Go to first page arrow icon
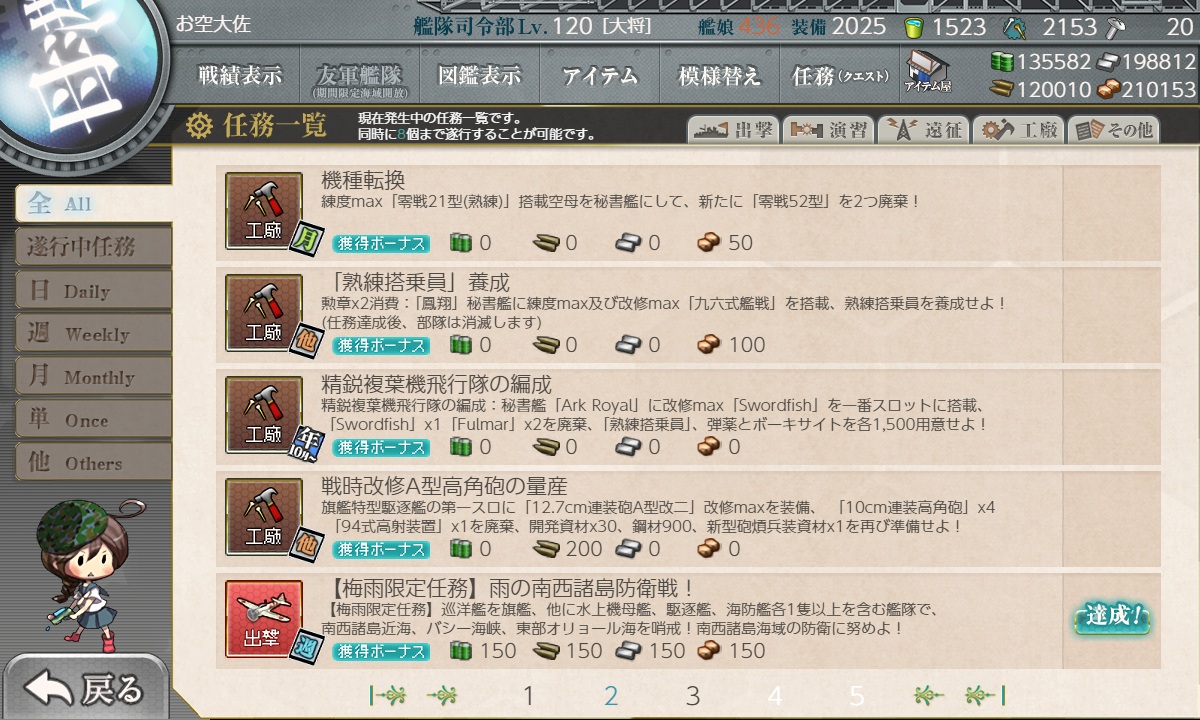The image size is (1200, 720). pyautogui.click(x=388, y=695)
